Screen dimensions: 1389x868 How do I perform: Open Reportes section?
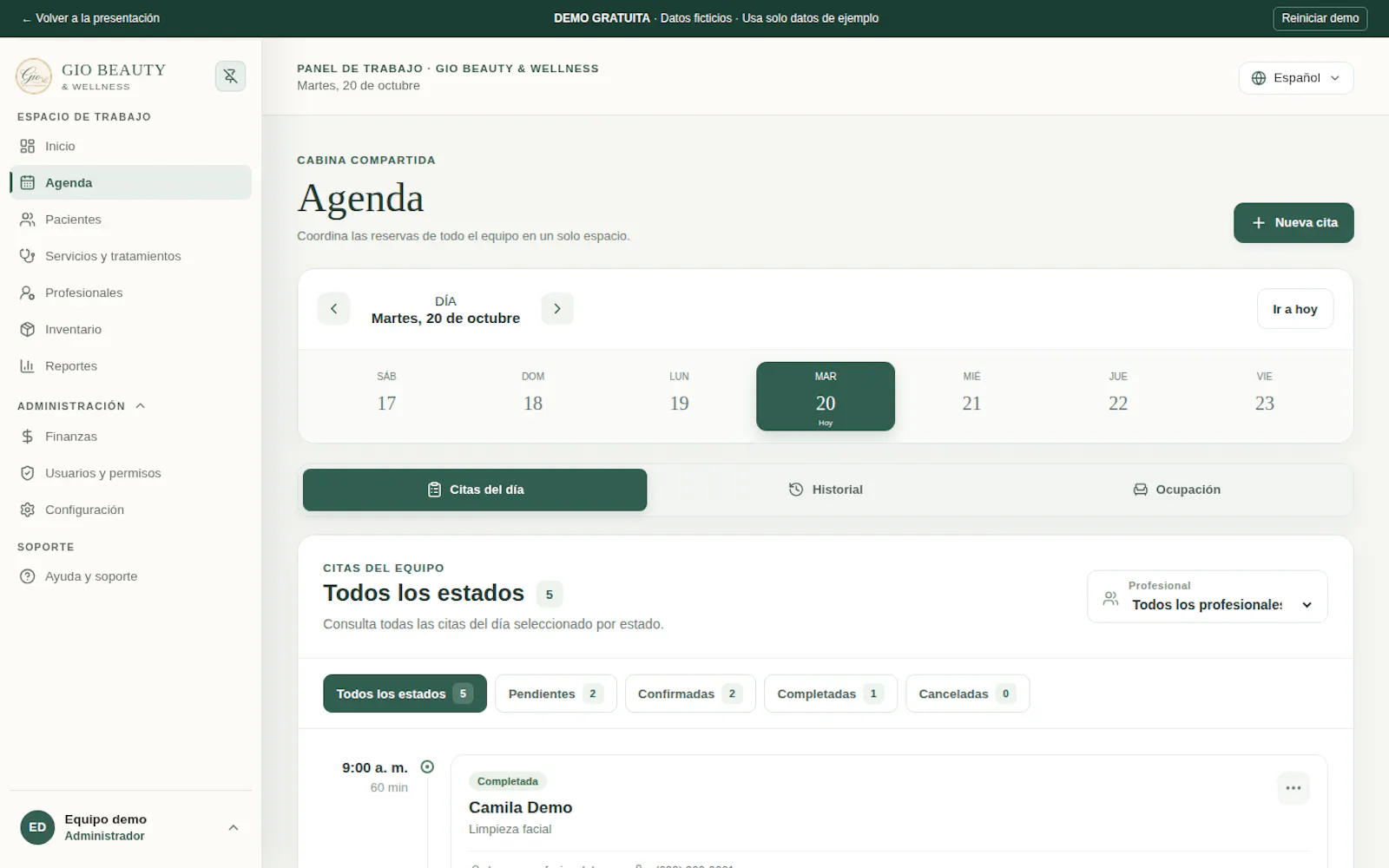point(130,366)
